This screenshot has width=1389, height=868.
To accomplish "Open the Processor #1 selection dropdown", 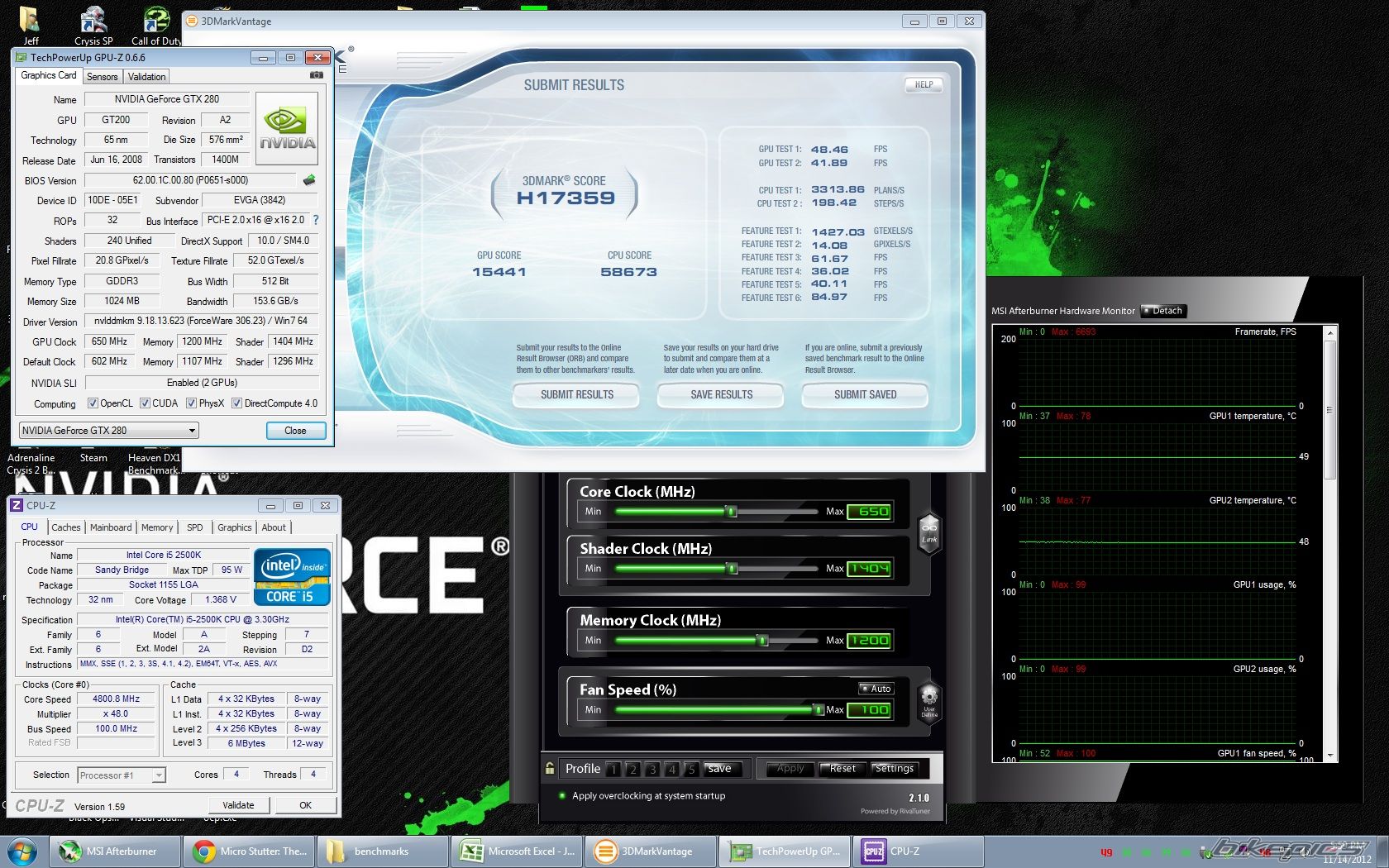I will click(122, 775).
